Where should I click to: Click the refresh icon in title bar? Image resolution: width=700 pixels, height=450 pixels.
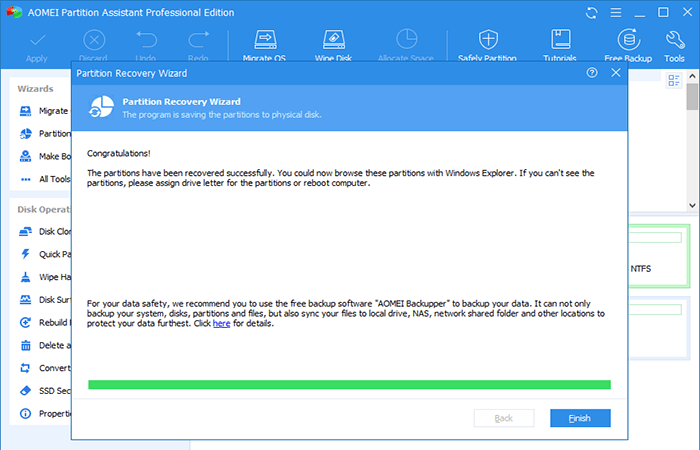point(592,12)
